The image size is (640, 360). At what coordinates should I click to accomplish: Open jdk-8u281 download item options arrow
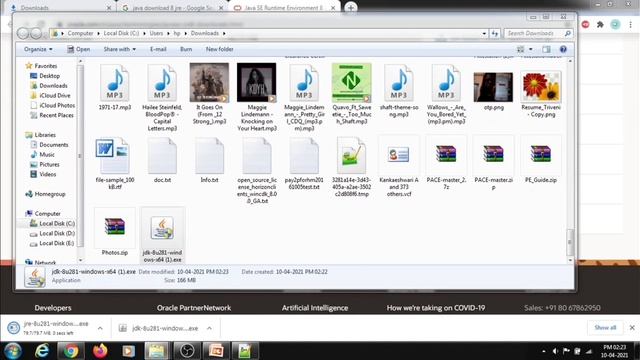(209, 328)
